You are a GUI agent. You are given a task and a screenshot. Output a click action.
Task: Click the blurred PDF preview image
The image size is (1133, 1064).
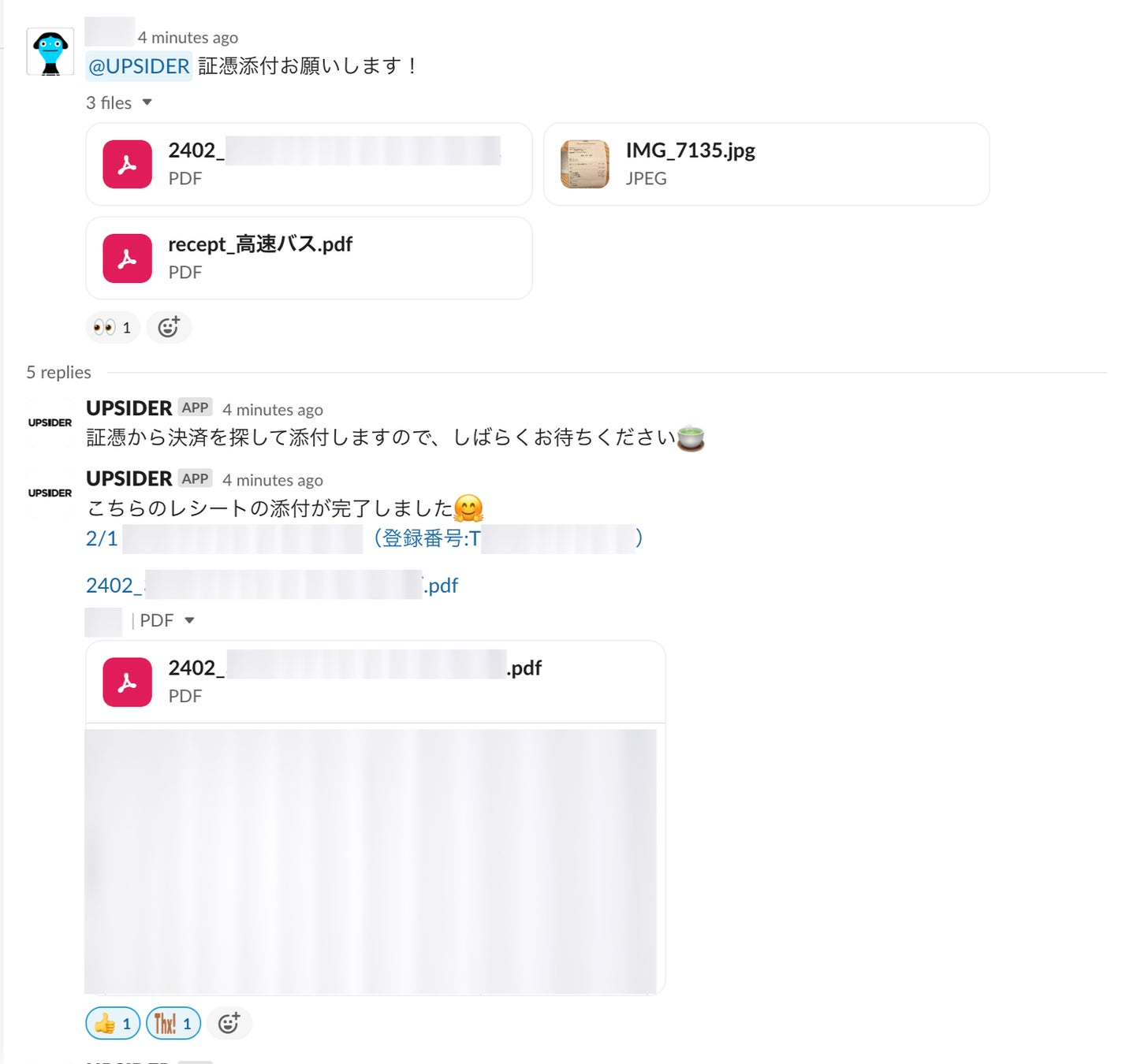click(x=371, y=861)
